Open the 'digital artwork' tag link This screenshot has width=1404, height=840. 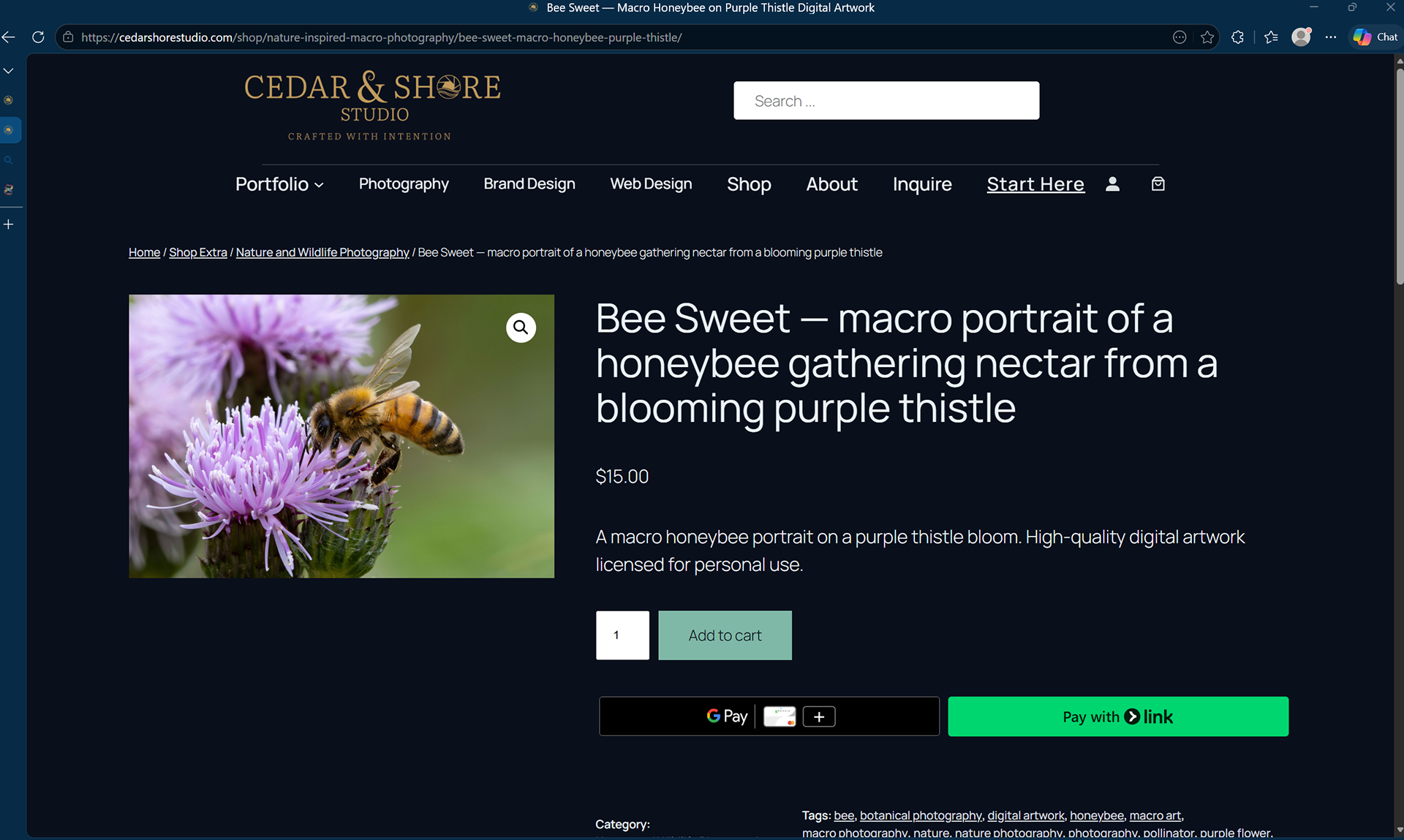tap(1026, 815)
